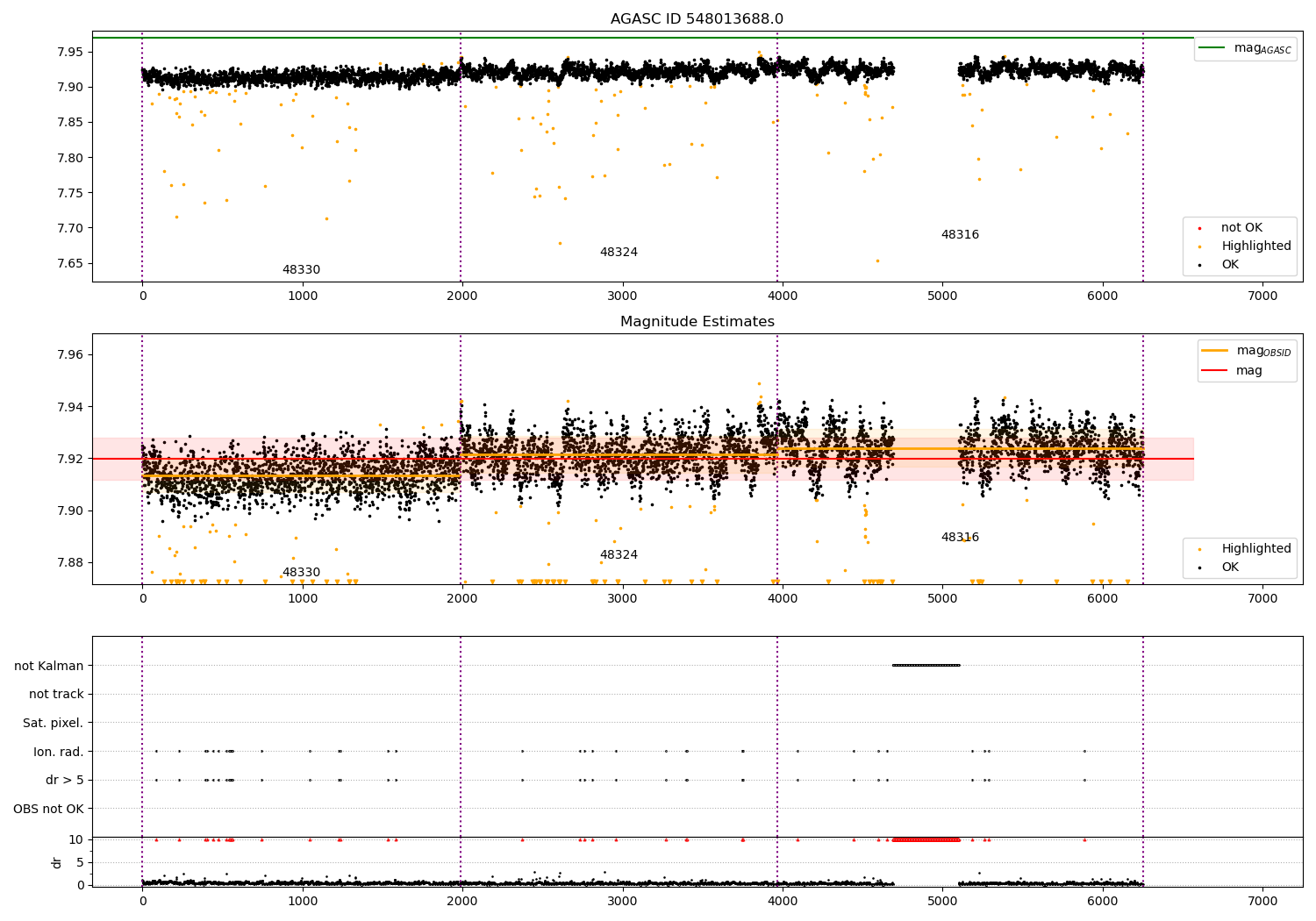Click the red 'mag' legend line in middle plot

1215,370
